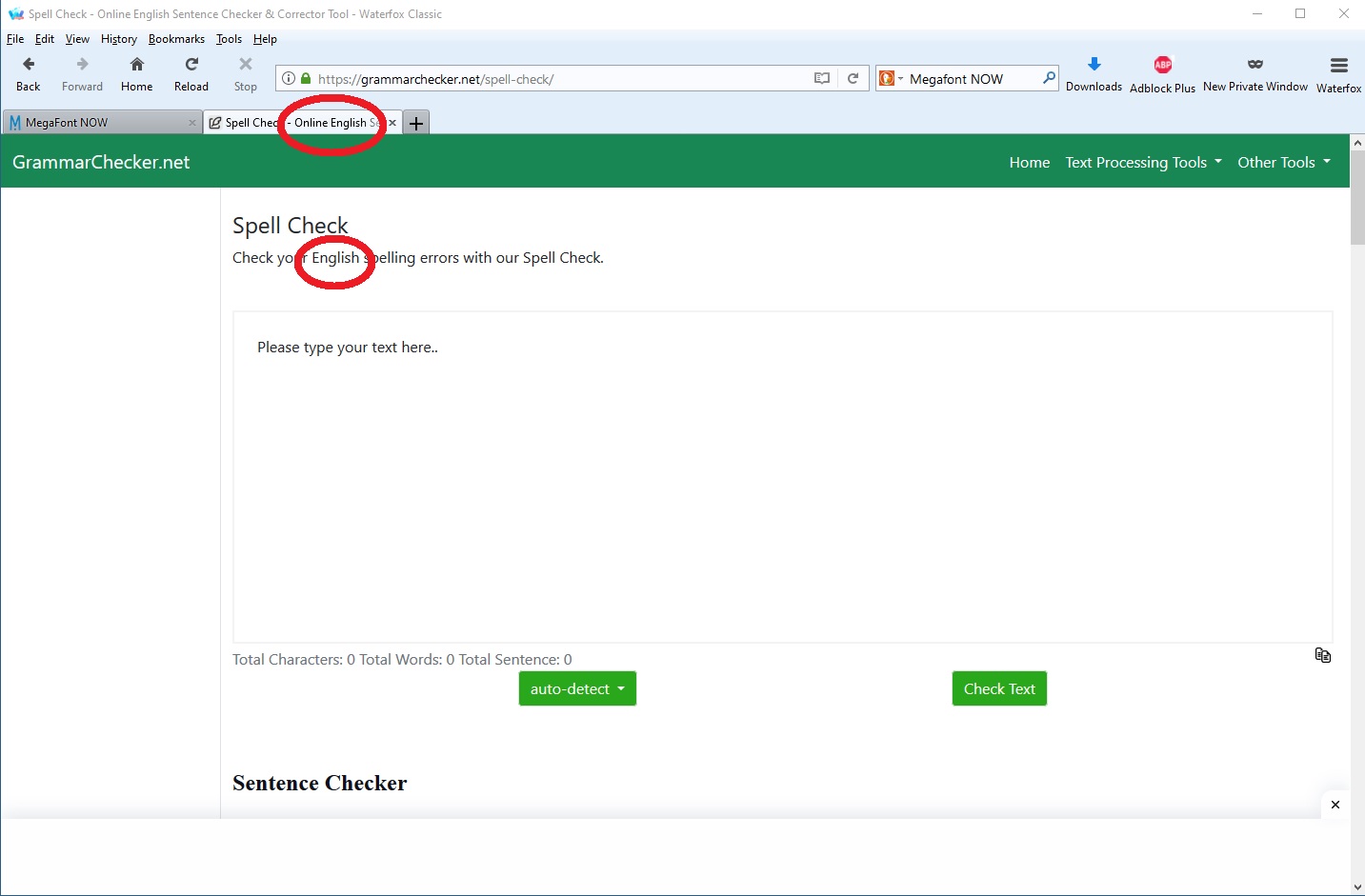
Task: Expand the Other Tools dropdown
Action: pos(1283,163)
